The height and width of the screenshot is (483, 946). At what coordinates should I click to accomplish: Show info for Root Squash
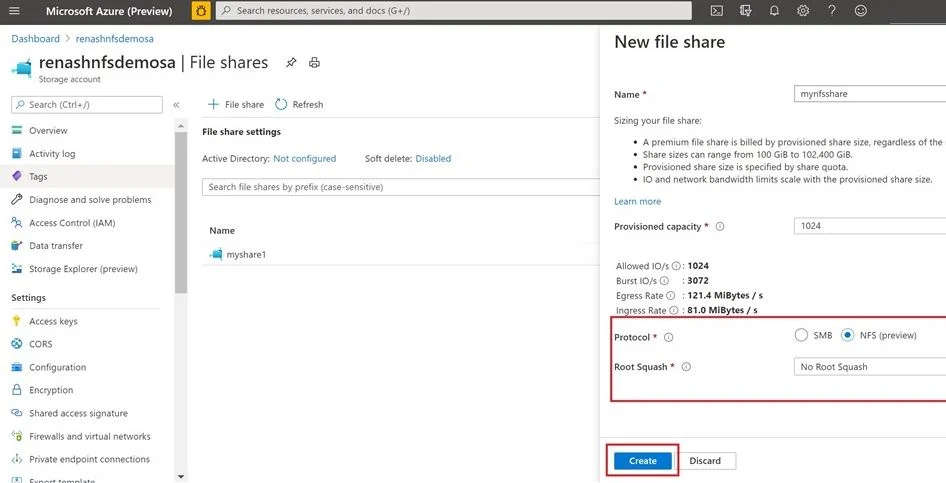pyautogui.click(x=686, y=367)
